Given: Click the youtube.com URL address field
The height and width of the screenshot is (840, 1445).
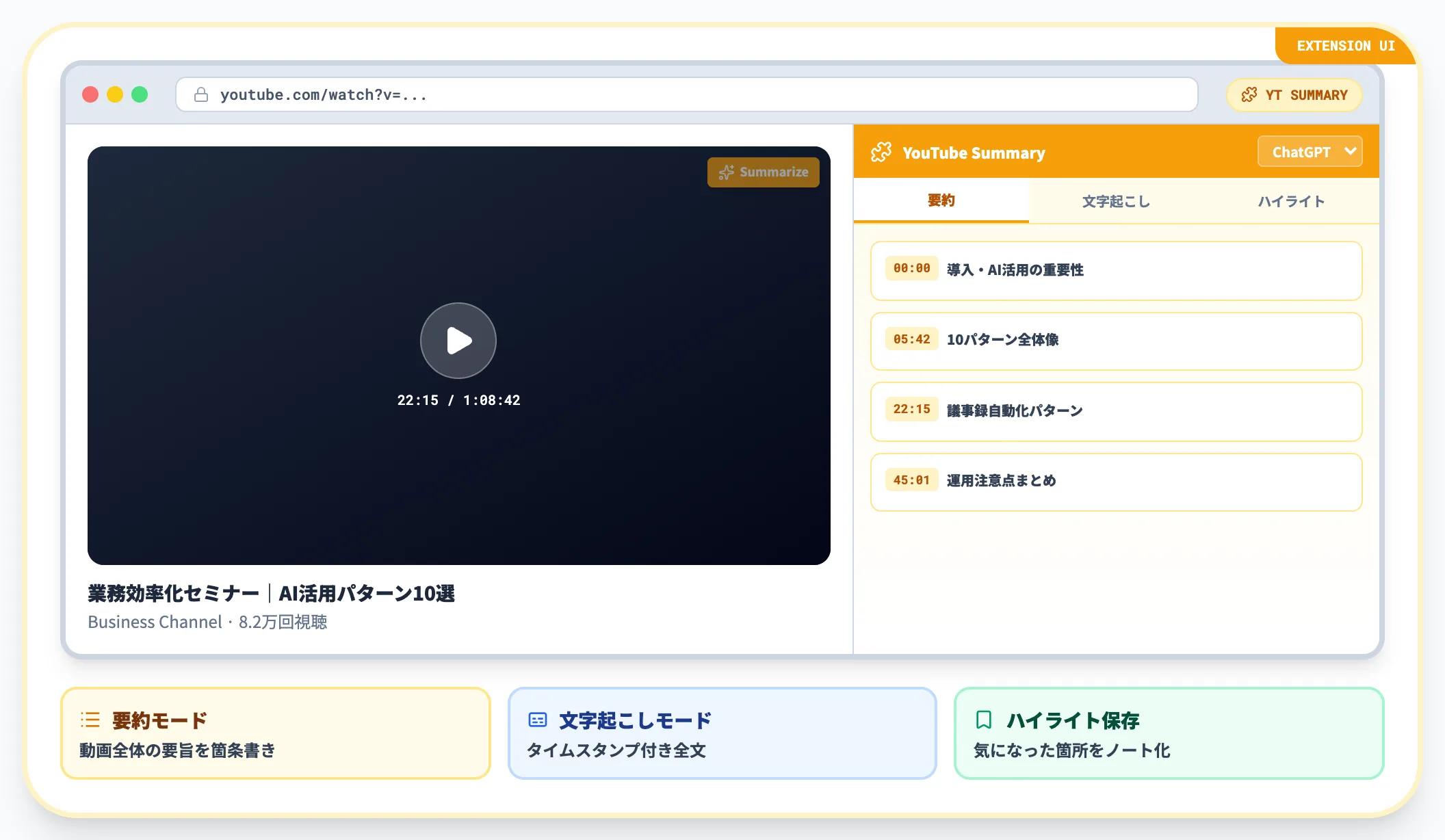Looking at the screenshot, I should [686, 94].
